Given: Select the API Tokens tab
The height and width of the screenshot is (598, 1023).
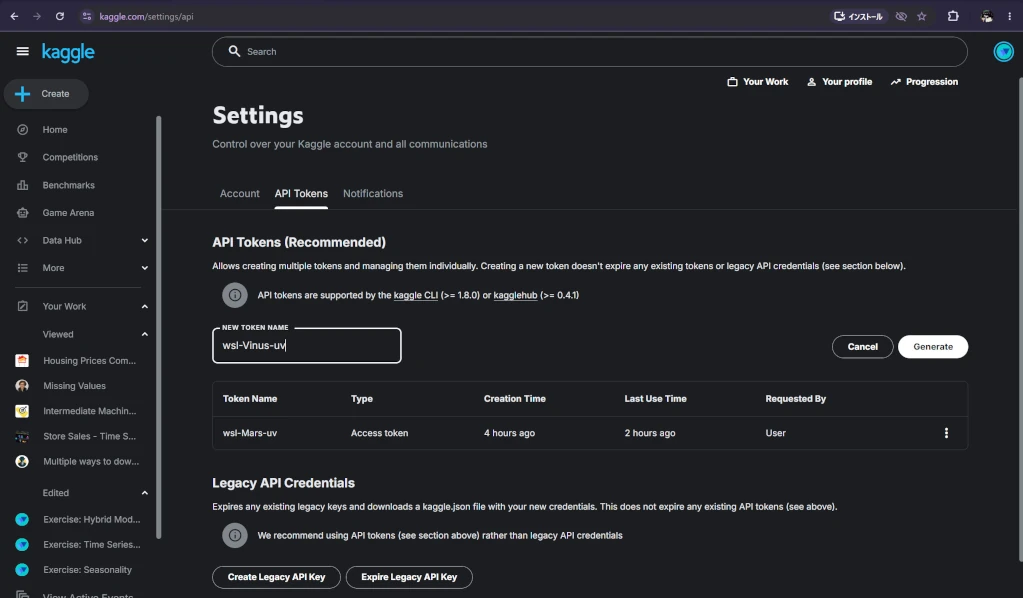Looking at the screenshot, I should 301,194.
